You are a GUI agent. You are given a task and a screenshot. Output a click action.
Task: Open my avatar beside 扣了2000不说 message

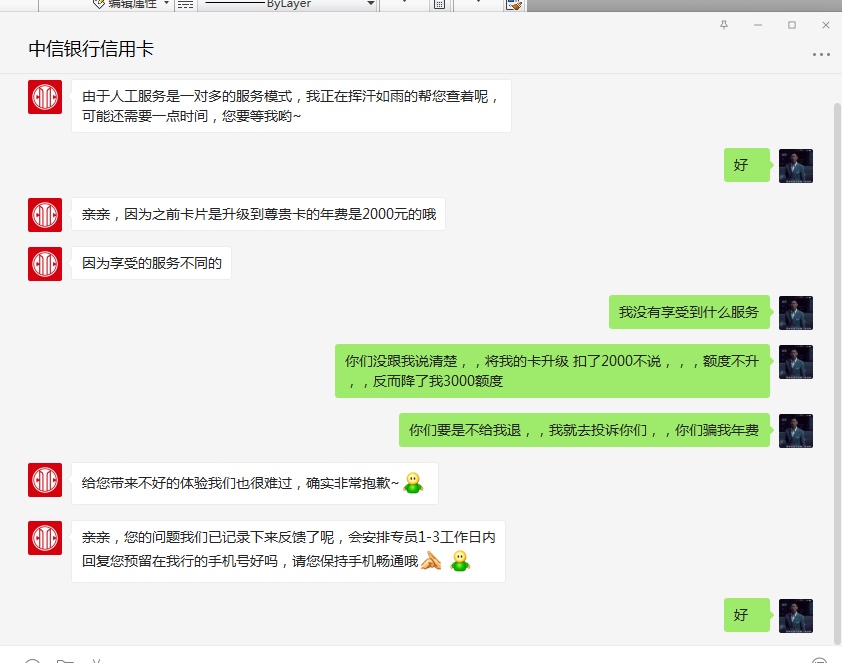point(796,362)
